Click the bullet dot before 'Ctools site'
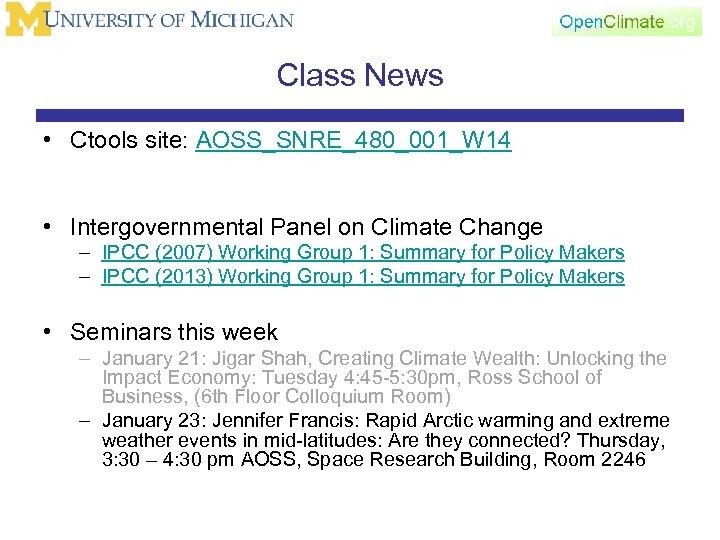720x540 pixels. pos(48,141)
